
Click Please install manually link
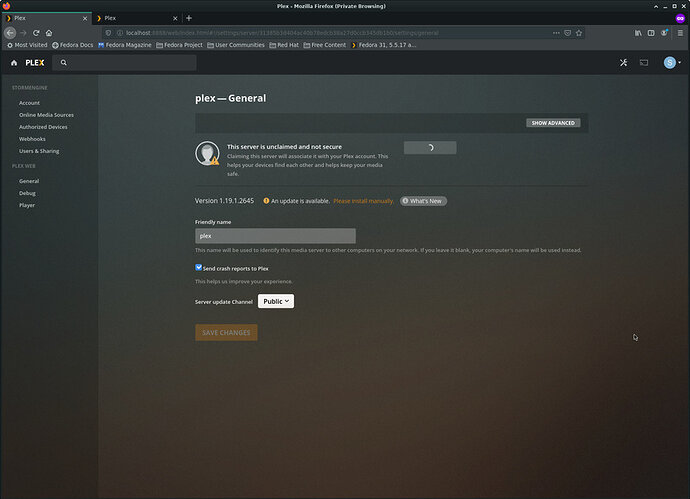click(x=363, y=201)
